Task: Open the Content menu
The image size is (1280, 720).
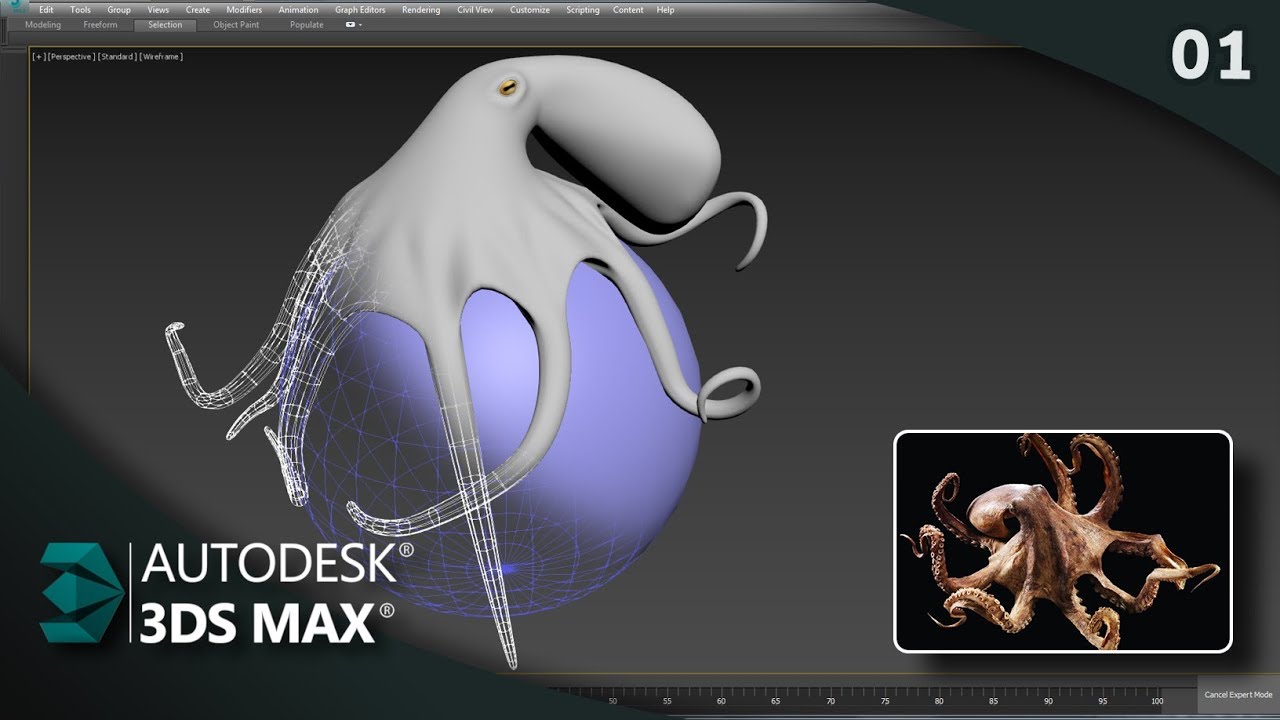Action: pyautogui.click(x=628, y=10)
